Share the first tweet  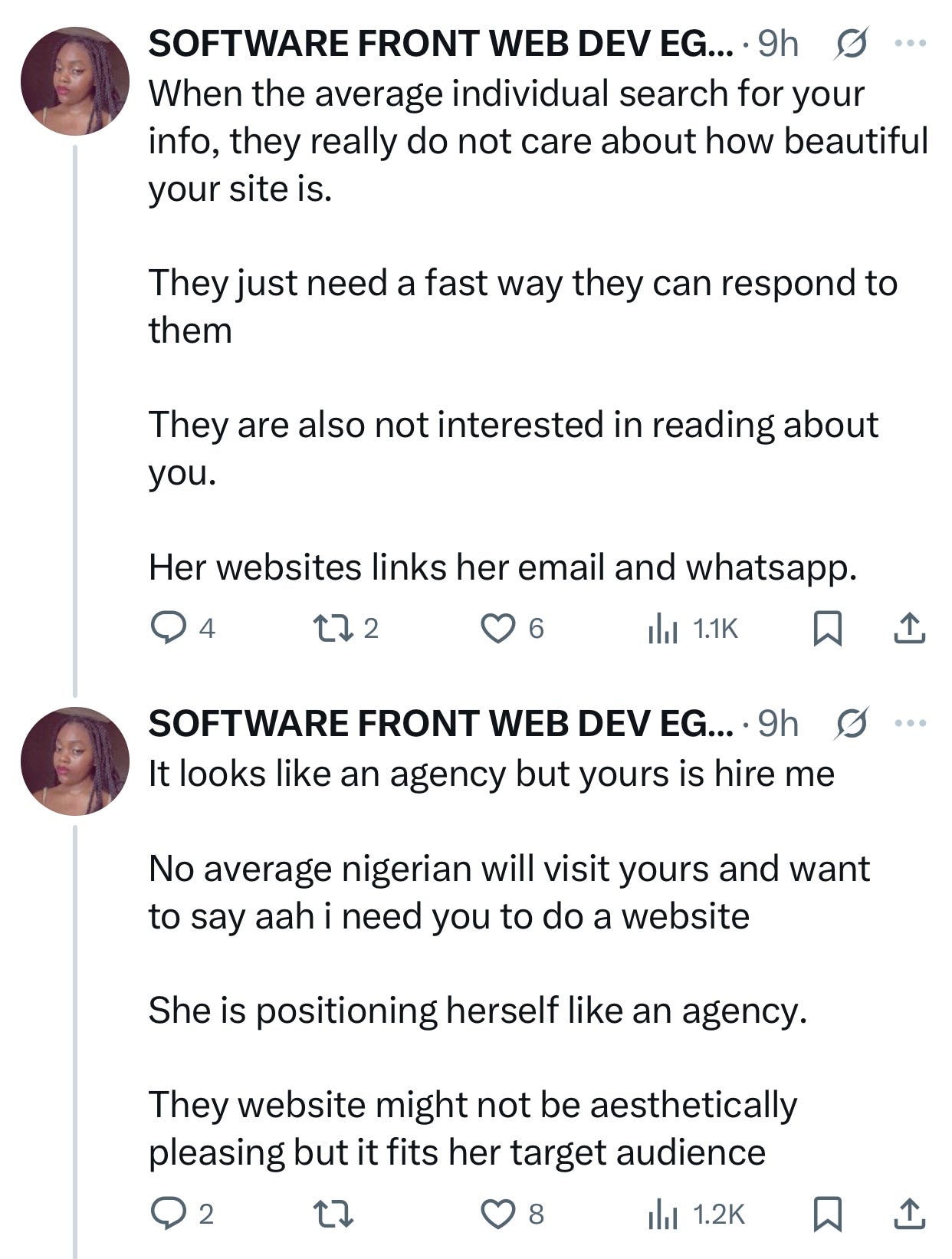click(x=910, y=629)
